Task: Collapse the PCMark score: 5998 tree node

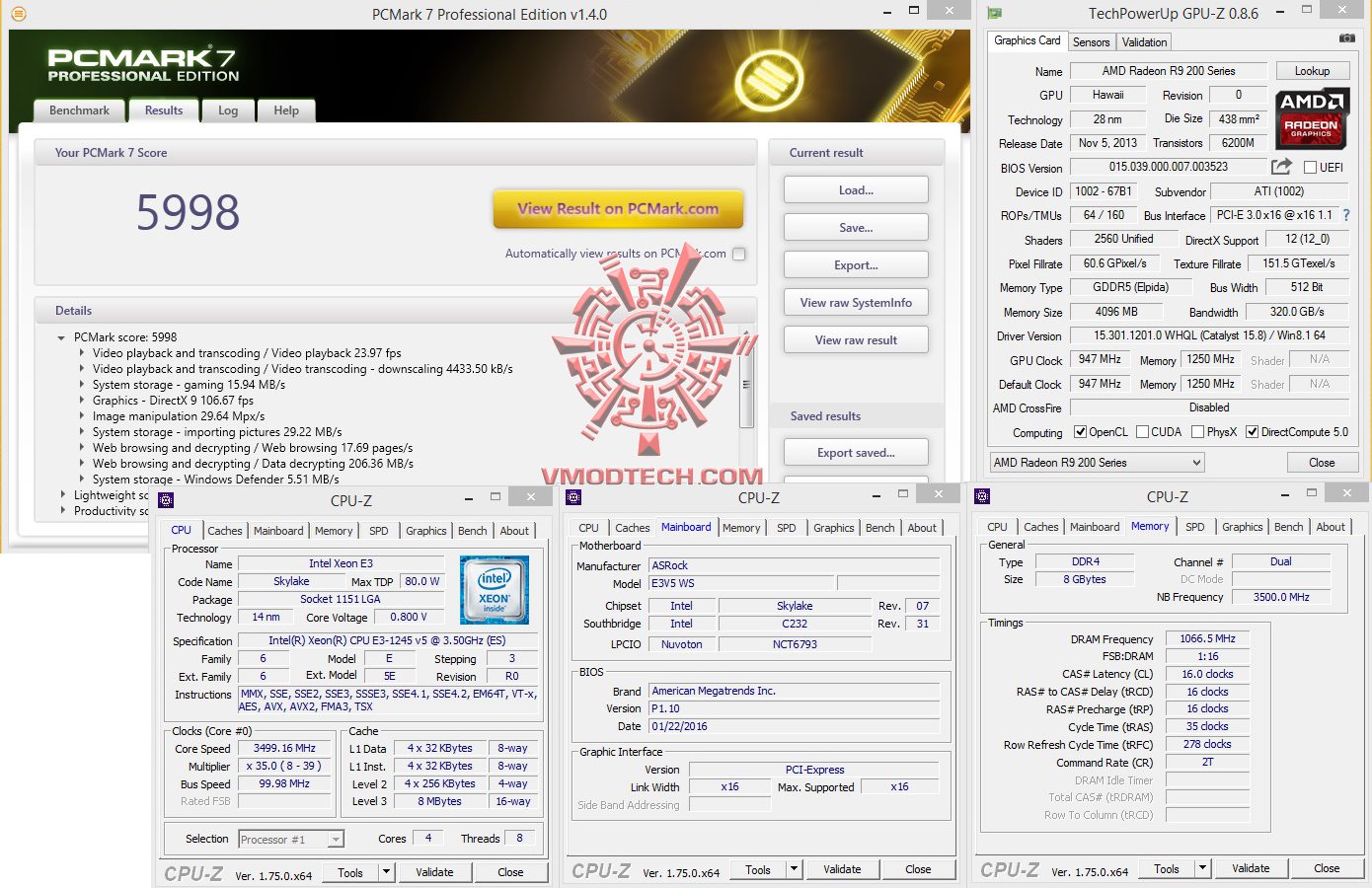Action: (63, 337)
